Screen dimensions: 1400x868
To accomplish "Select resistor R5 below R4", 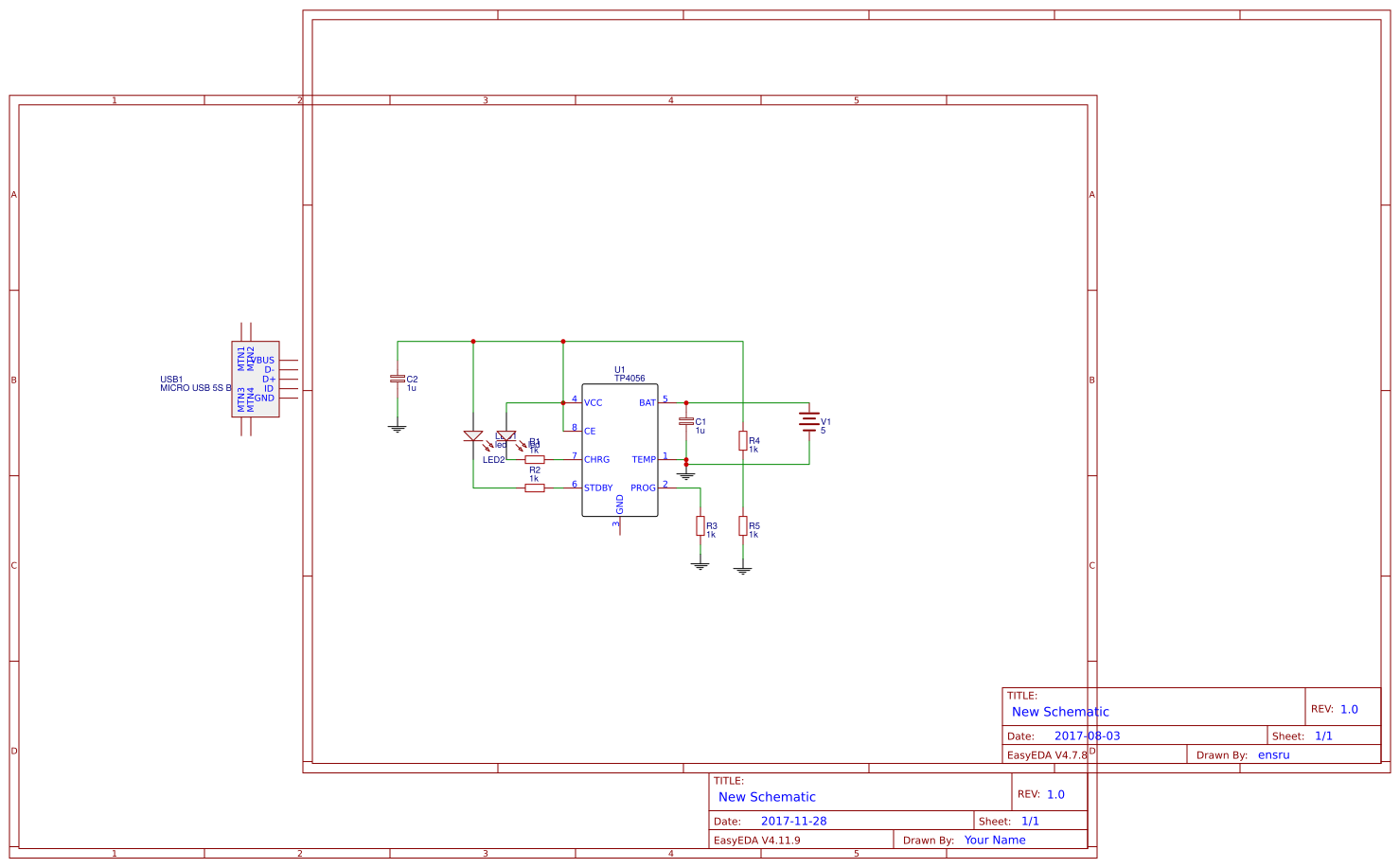I will tap(743, 527).
